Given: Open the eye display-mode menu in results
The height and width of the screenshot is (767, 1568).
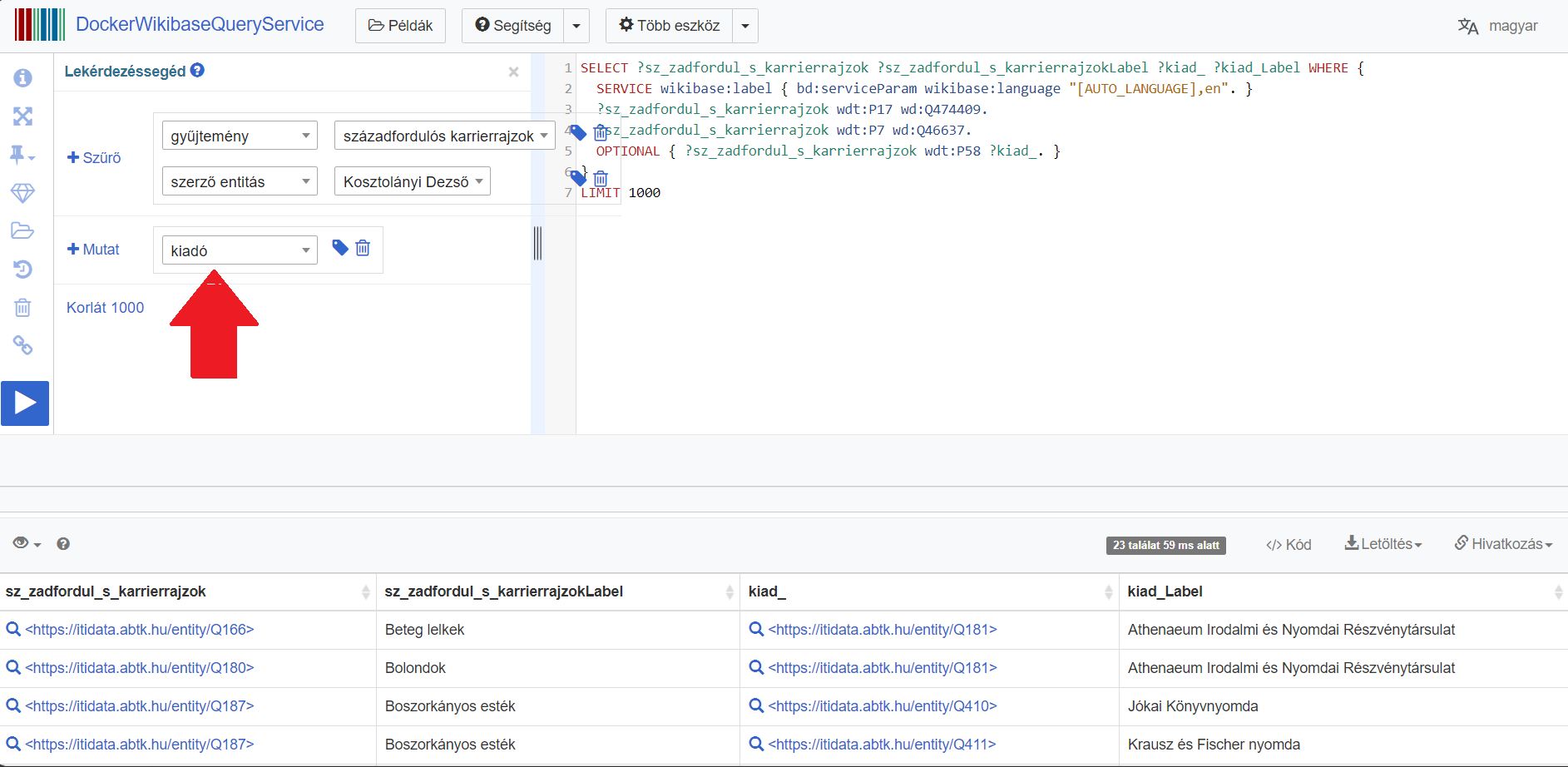Looking at the screenshot, I should [27, 543].
